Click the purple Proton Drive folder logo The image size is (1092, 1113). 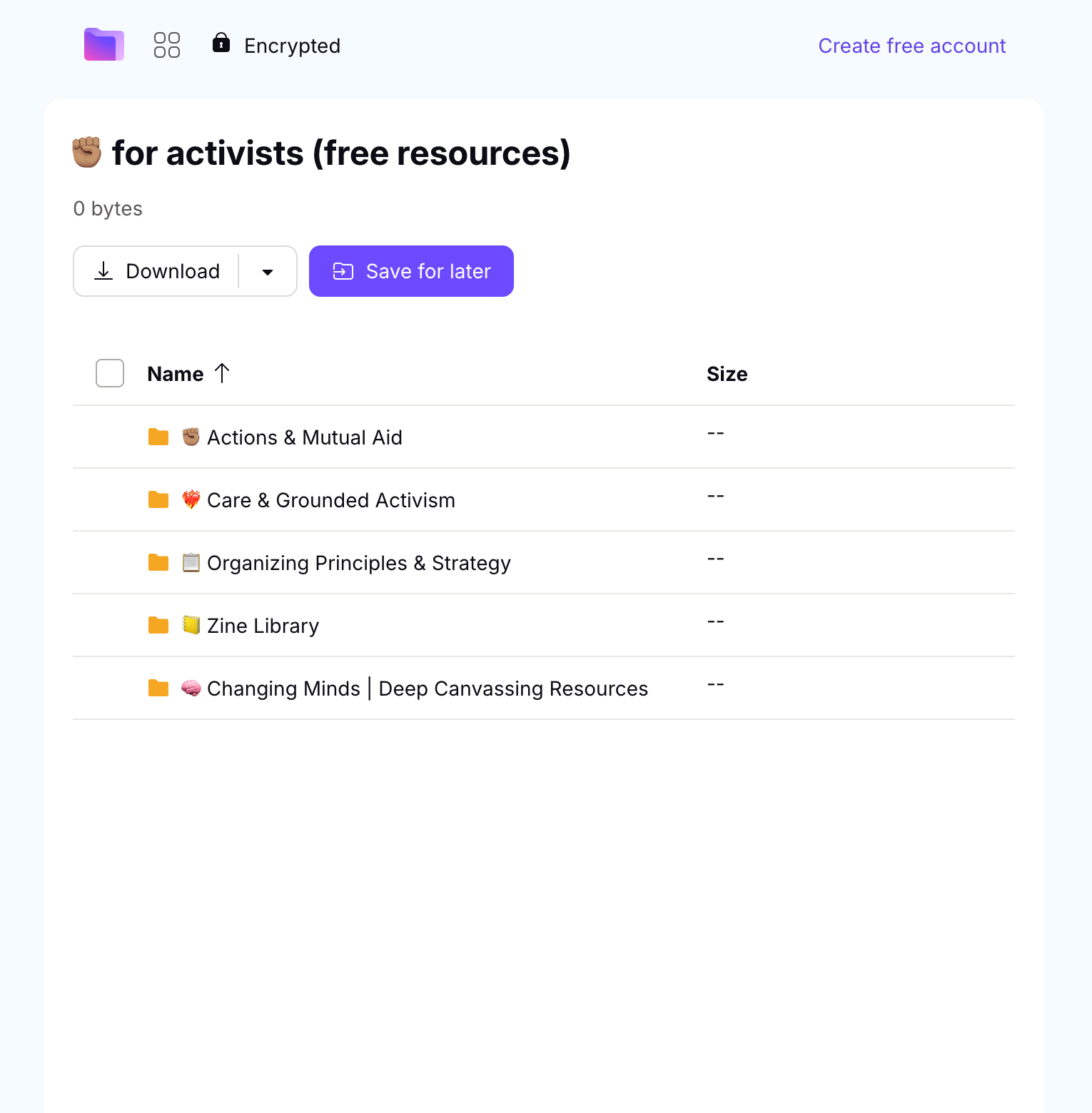click(104, 45)
